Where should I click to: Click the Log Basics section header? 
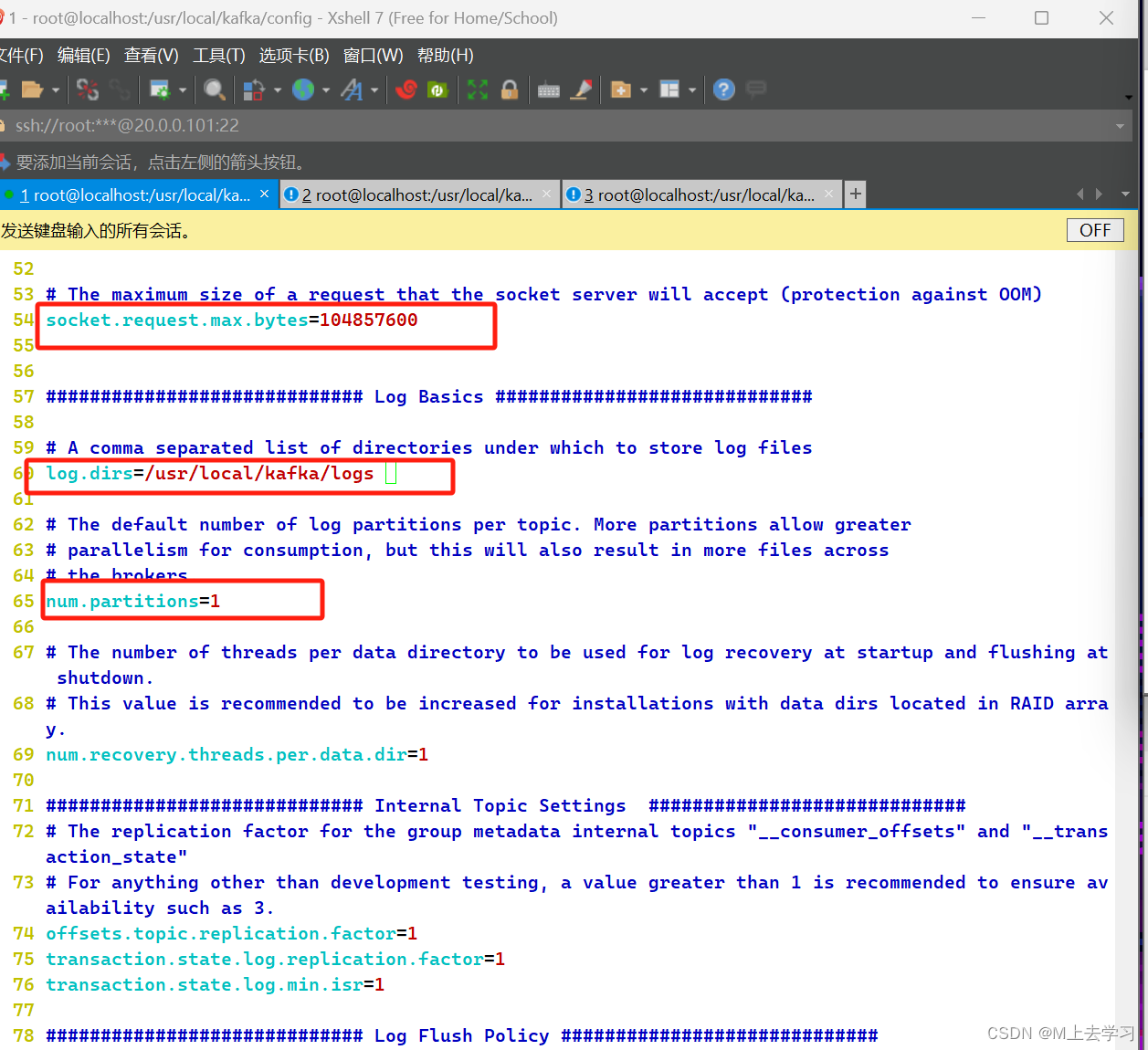[x=429, y=396]
